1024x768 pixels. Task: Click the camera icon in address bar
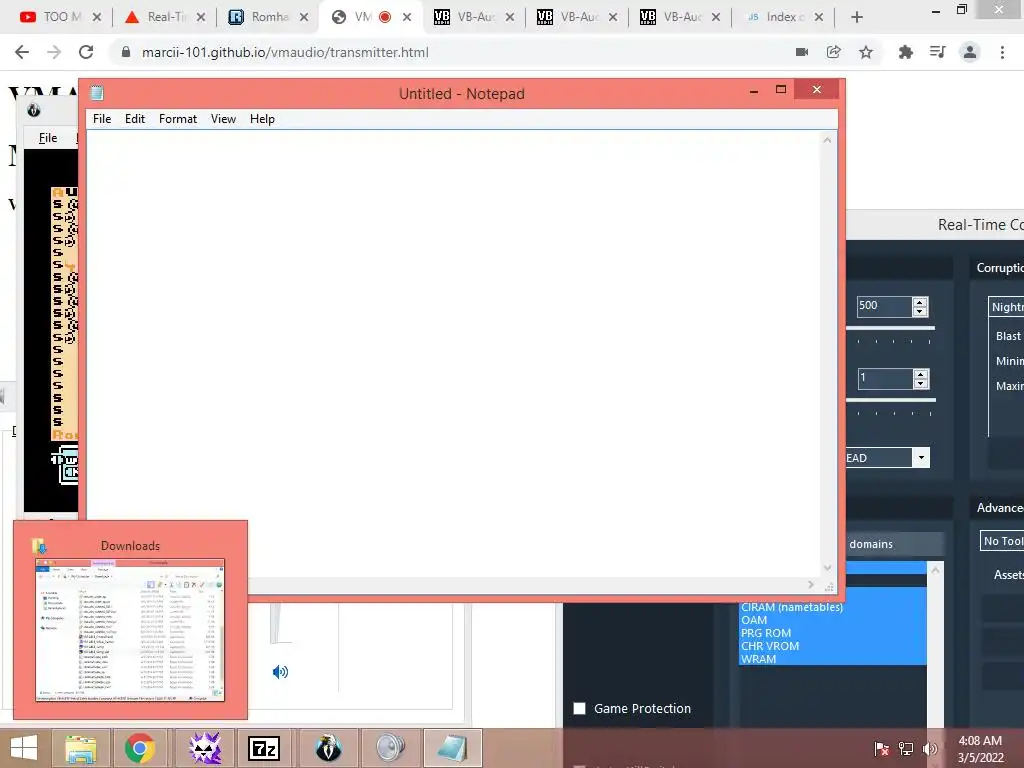(802, 52)
